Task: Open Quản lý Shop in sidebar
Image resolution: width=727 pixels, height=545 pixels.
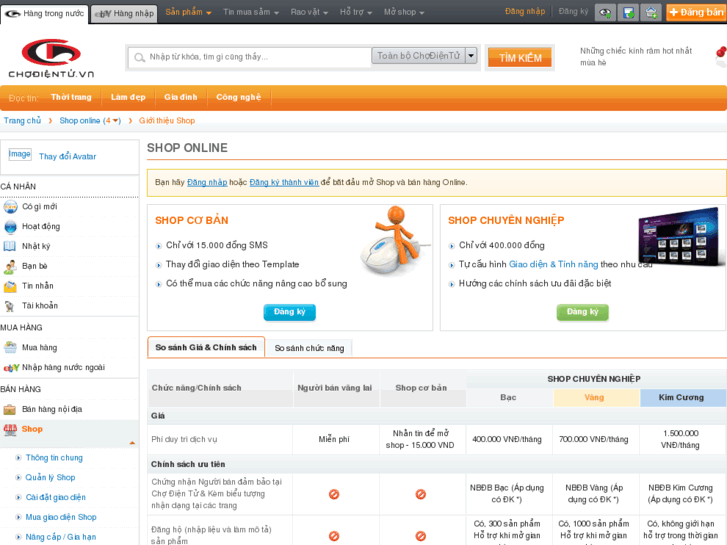Action: click(x=50, y=478)
